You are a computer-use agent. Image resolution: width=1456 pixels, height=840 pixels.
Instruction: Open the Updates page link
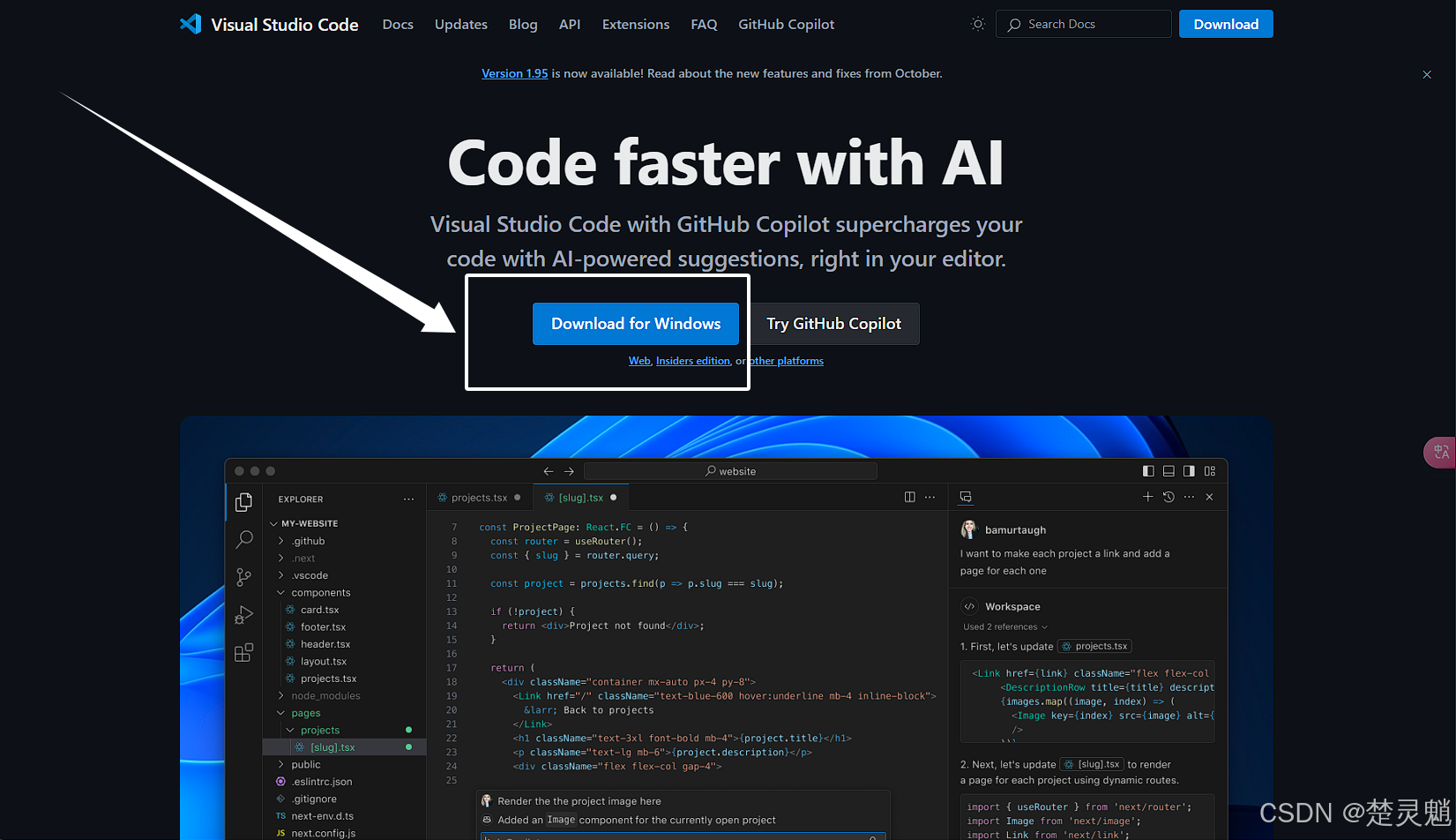(x=461, y=24)
